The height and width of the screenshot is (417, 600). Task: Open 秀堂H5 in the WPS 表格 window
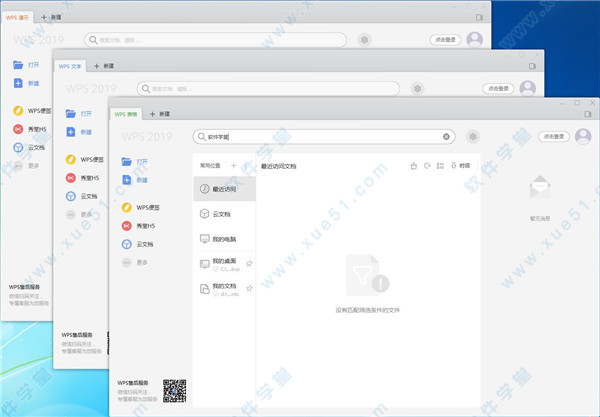click(138, 226)
